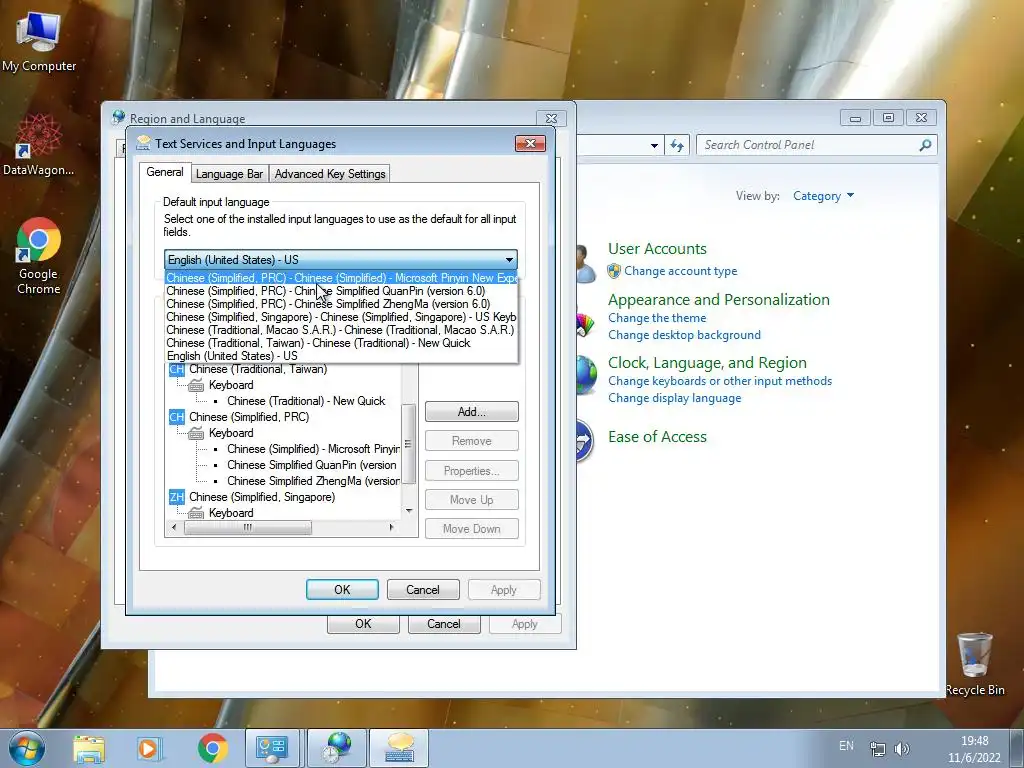Click the Add... button
This screenshot has height=768, width=1024.
tap(472, 411)
